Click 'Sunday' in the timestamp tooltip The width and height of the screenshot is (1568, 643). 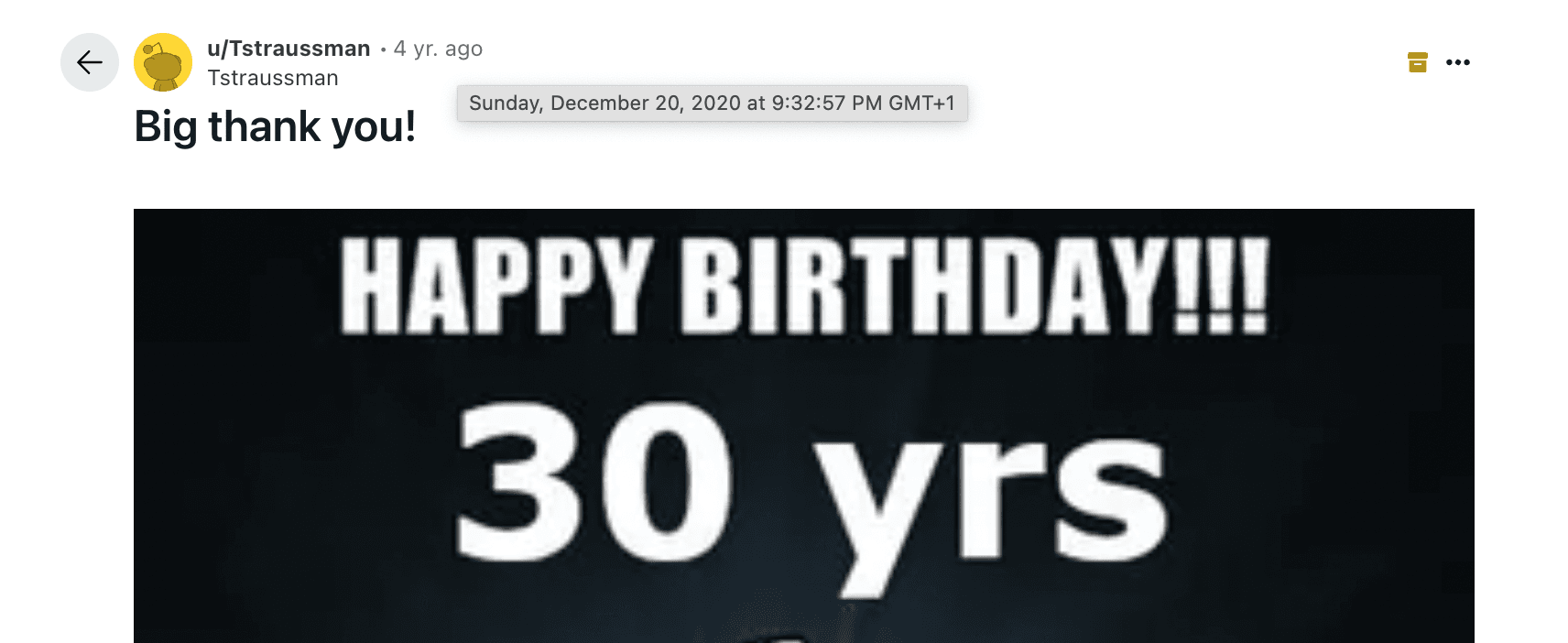coord(505,104)
